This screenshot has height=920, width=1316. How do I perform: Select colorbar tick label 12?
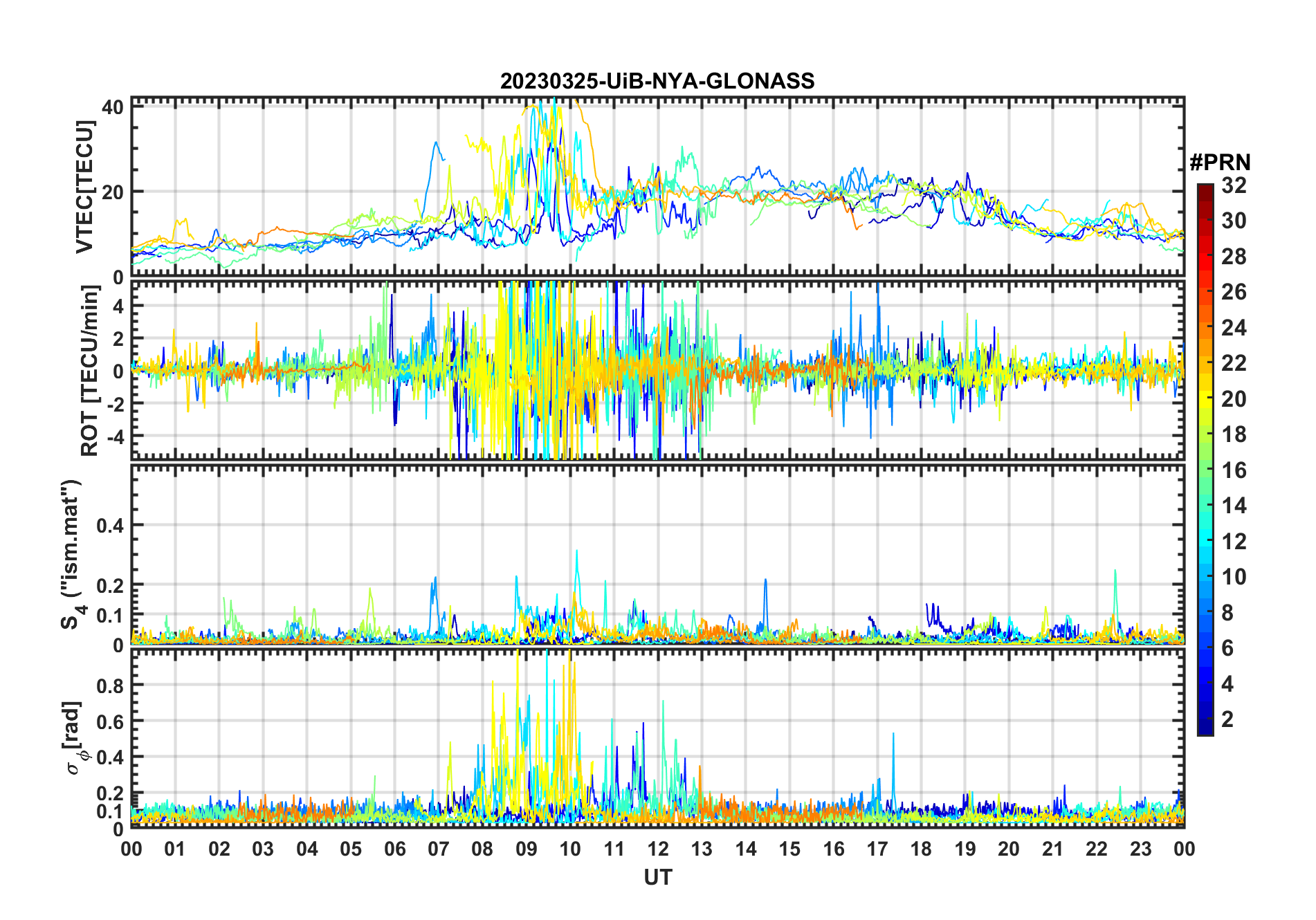[x=1234, y=542]
